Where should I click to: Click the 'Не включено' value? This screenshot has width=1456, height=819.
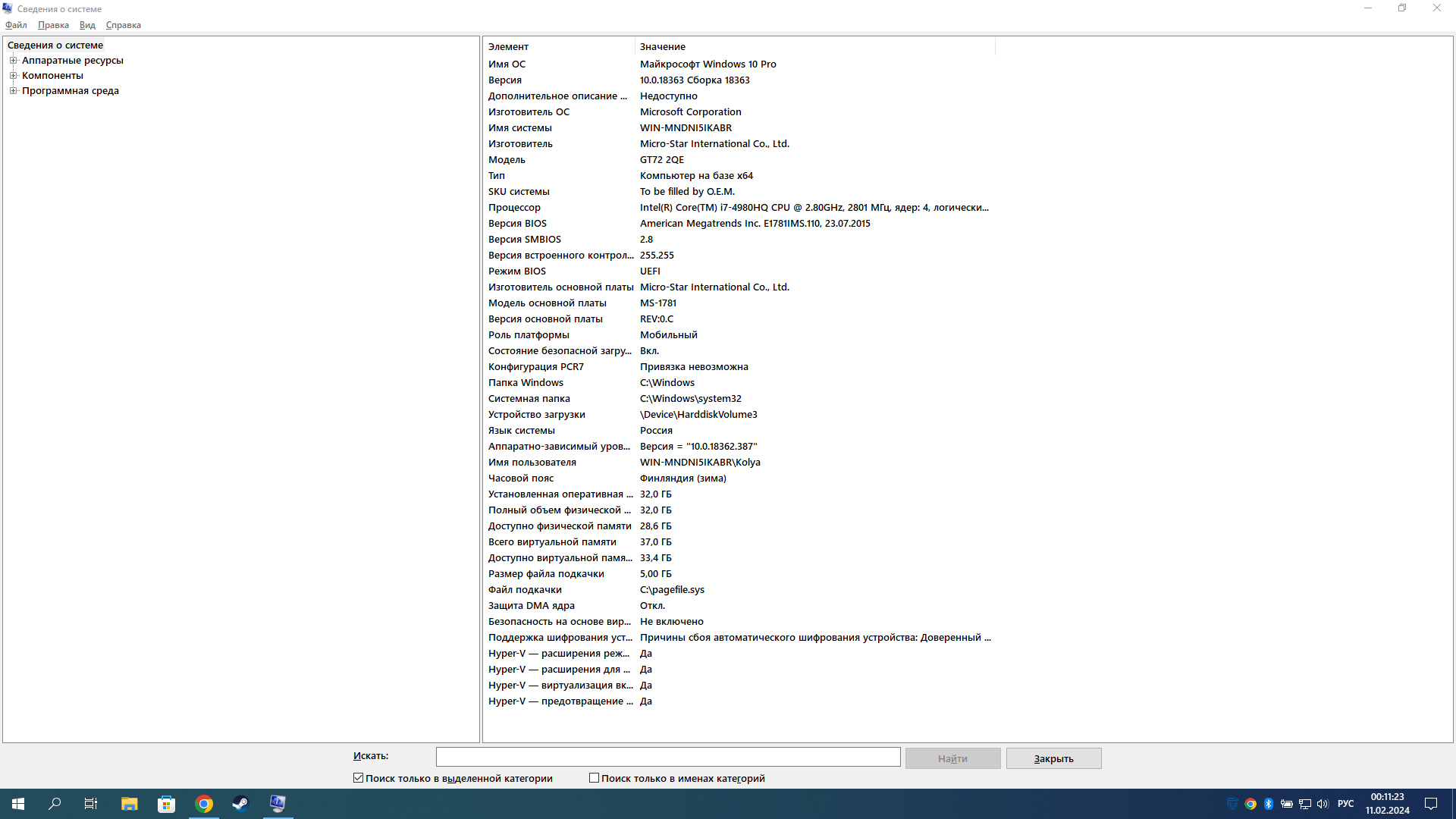672,622
